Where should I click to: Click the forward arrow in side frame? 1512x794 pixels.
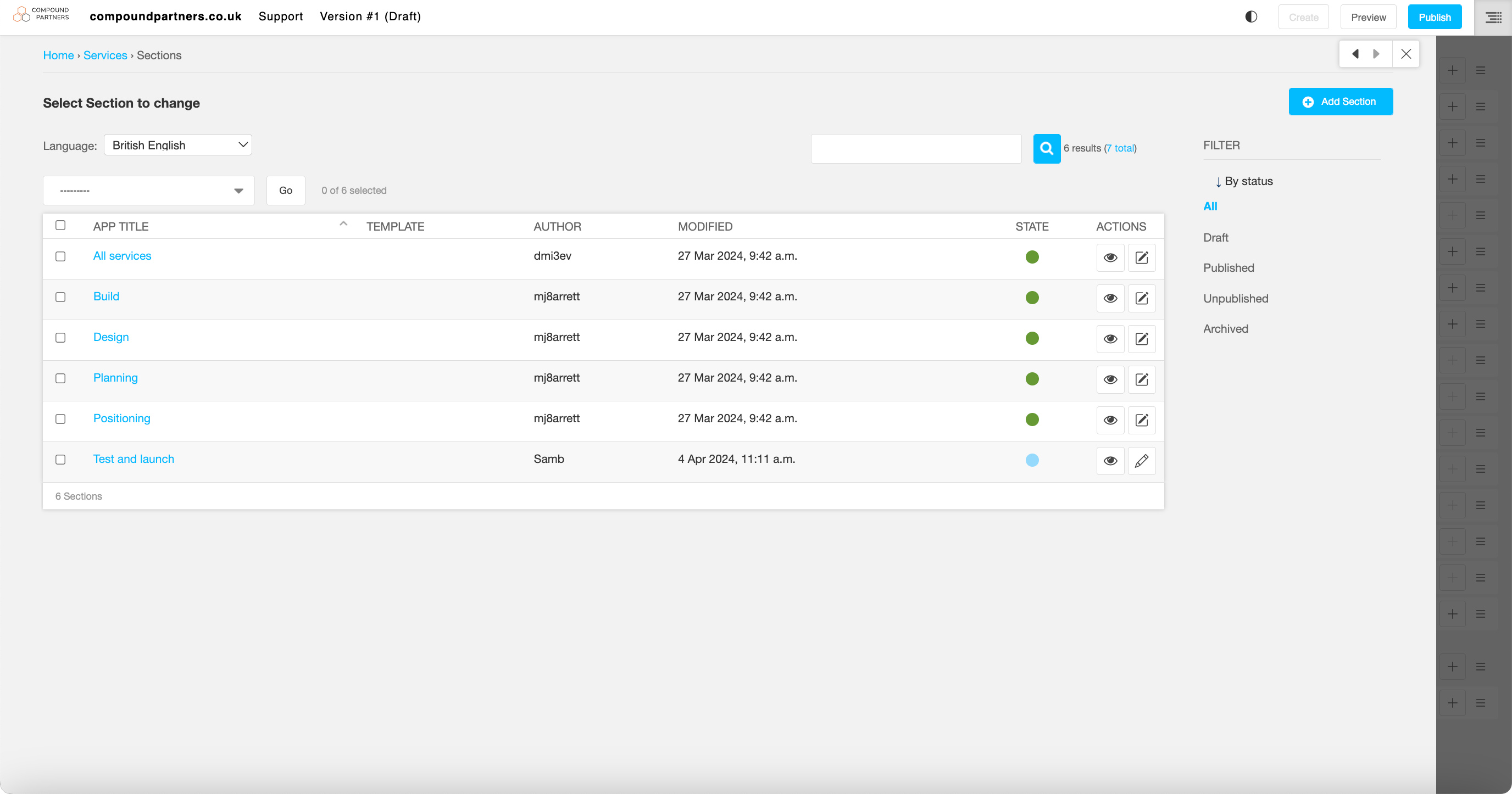click(1376, 54)
